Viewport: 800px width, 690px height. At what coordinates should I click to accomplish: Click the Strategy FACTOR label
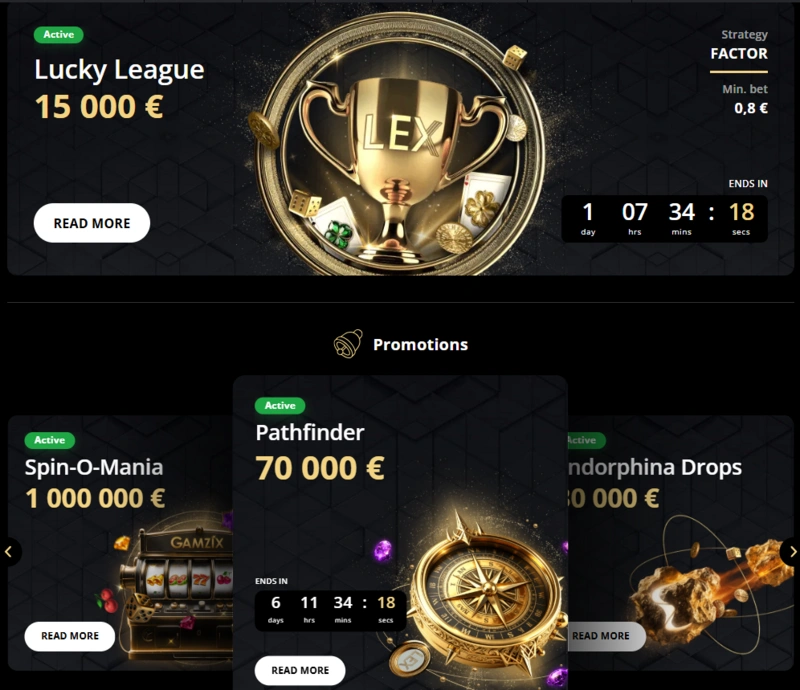coord(739,45)
